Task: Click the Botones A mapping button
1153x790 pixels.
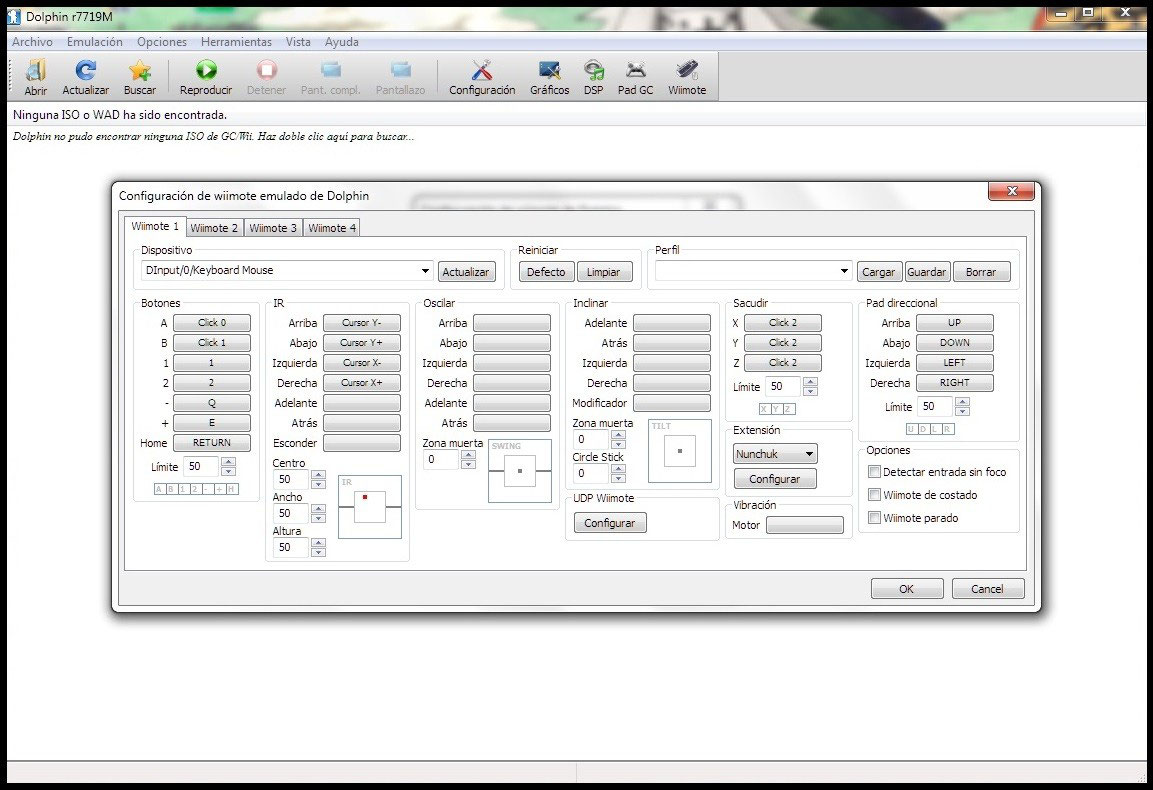Action: click(212, 323)
